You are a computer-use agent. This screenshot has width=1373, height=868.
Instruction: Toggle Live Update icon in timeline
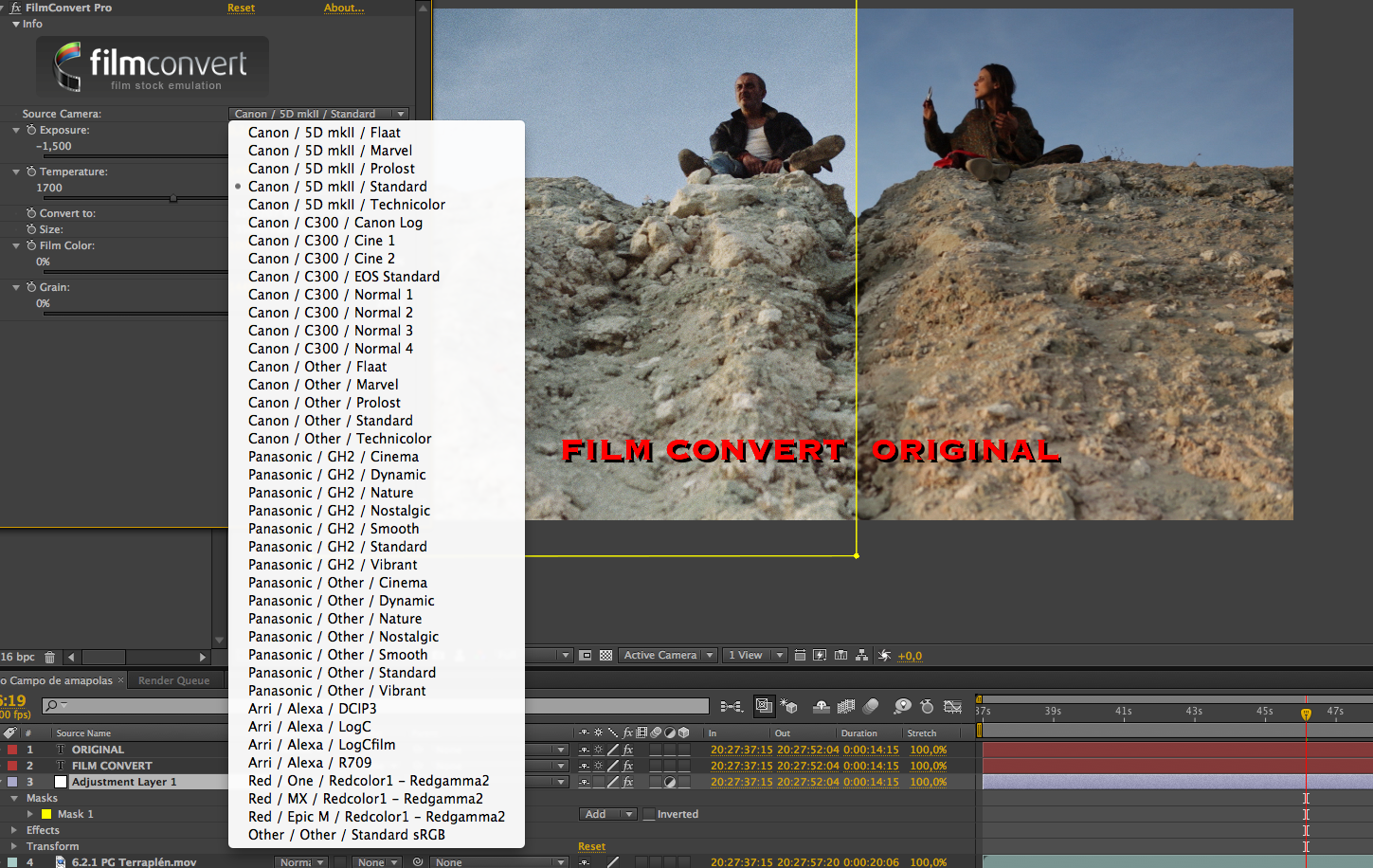click(763, 706)
